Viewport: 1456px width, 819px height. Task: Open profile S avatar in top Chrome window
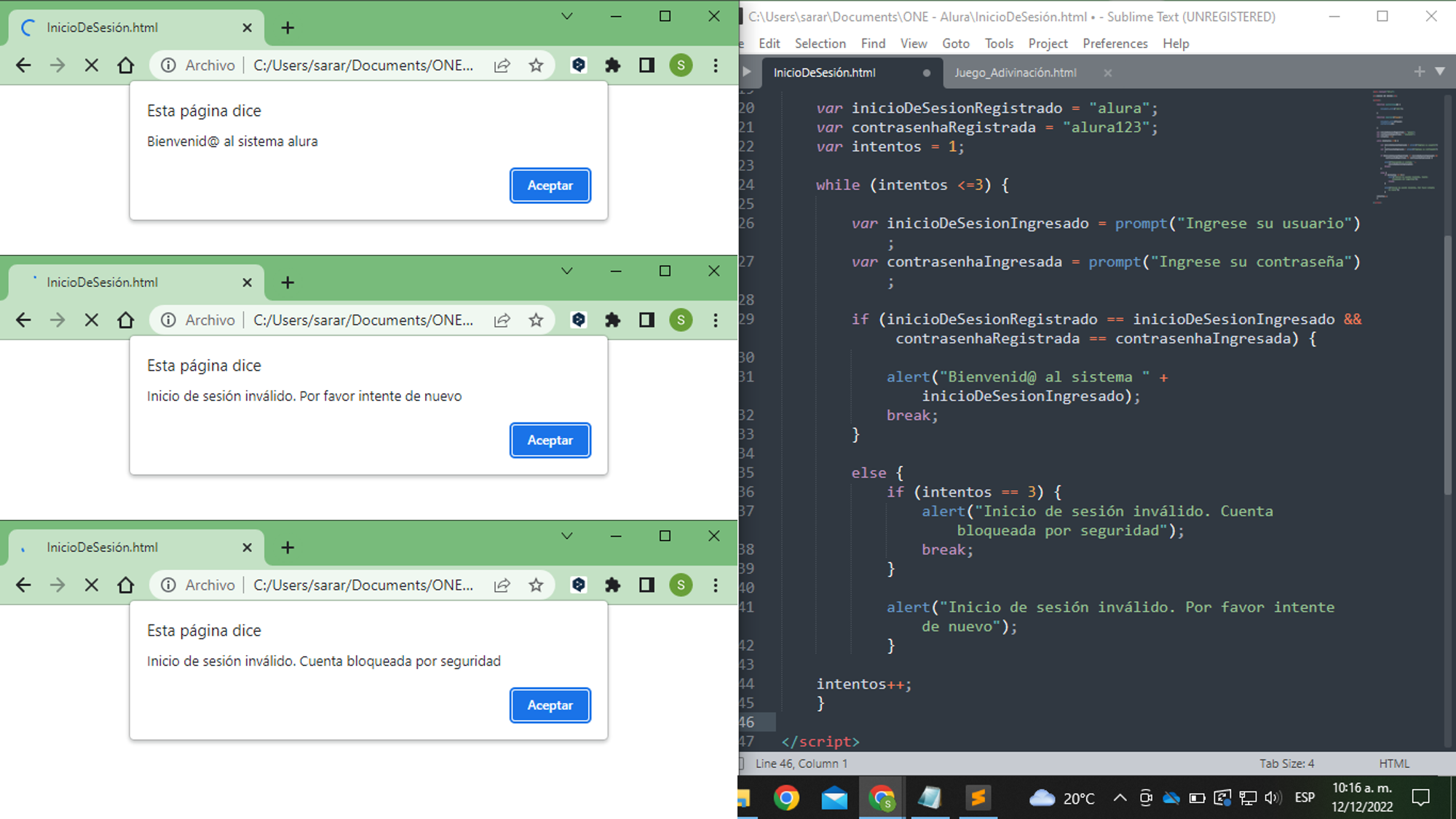click(x=681, y=66)
